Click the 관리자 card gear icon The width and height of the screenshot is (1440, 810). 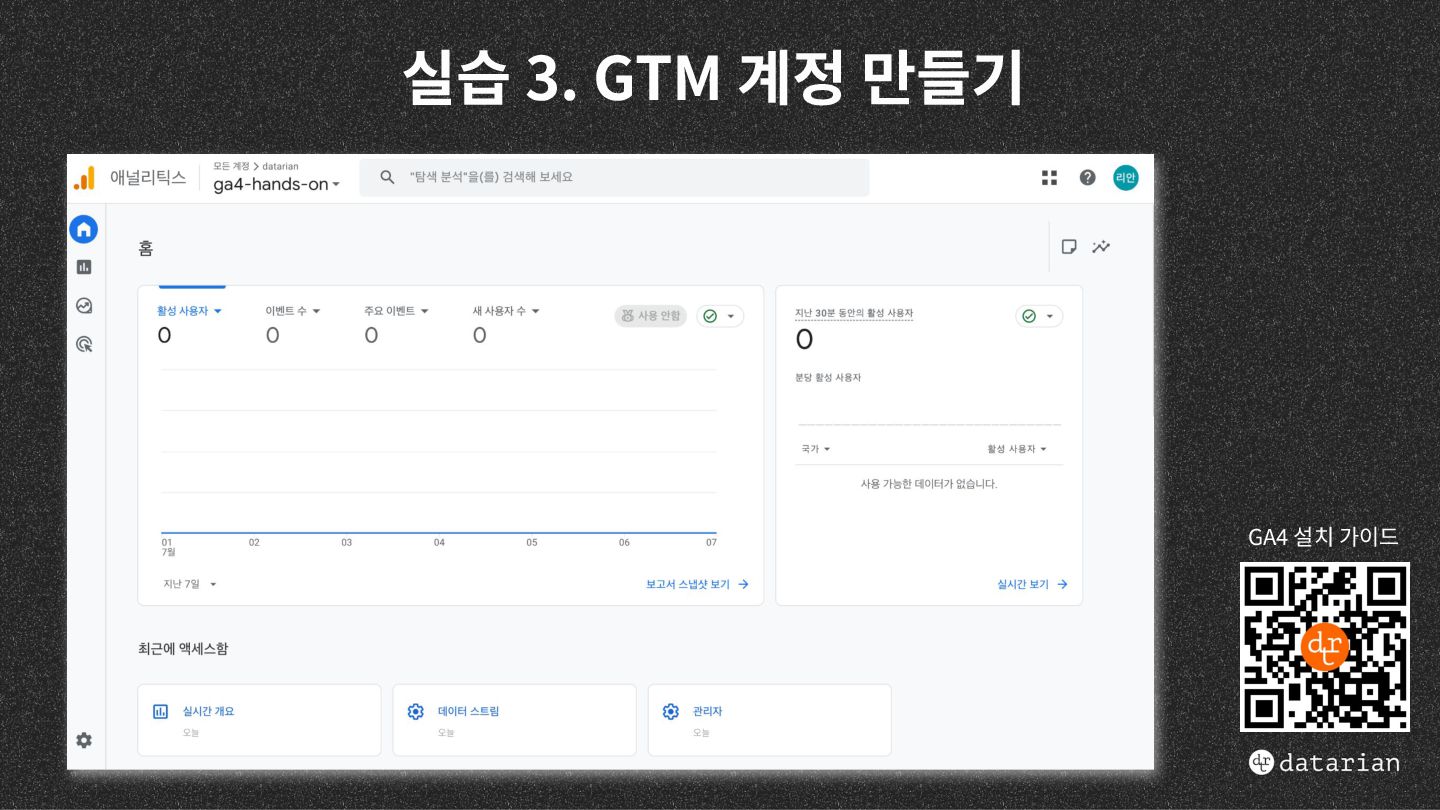tap(671, 712)
